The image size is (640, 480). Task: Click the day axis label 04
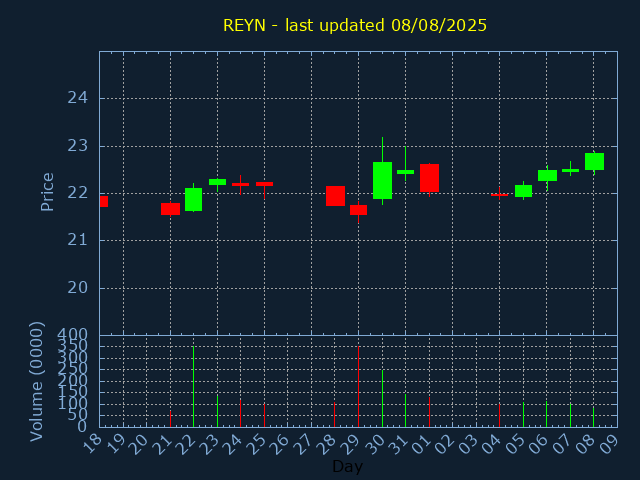(x=492, y=444)
